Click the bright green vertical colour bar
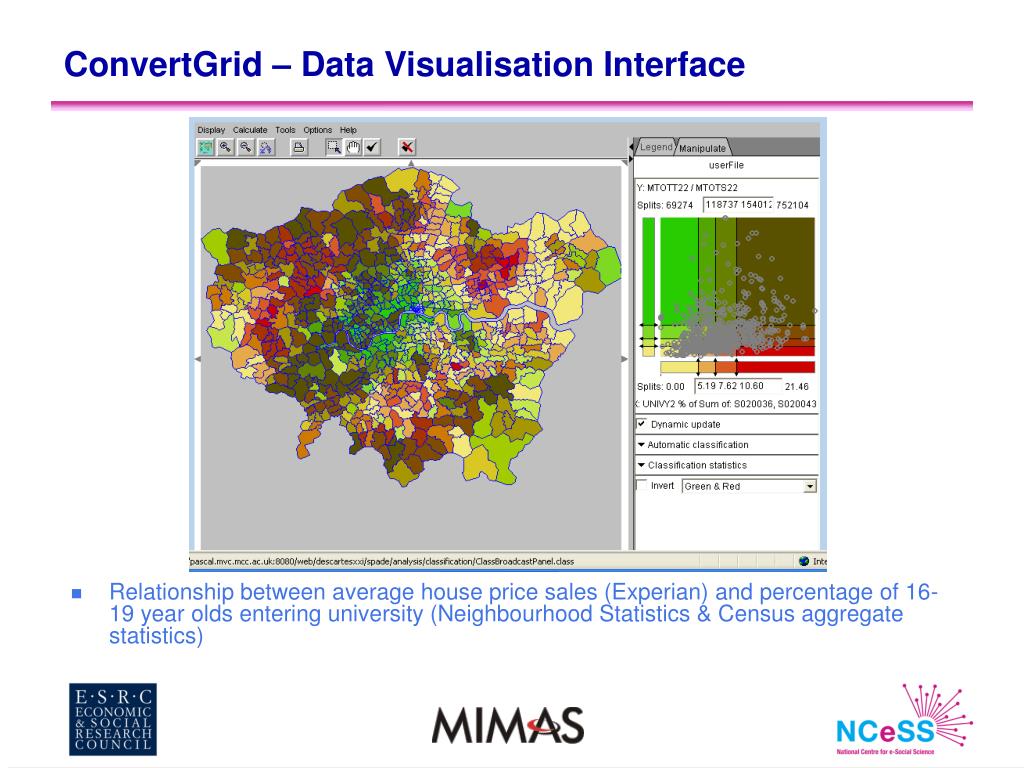This screenshot has height=768, width=1024. pyautogui.click(x=648, y=270)
